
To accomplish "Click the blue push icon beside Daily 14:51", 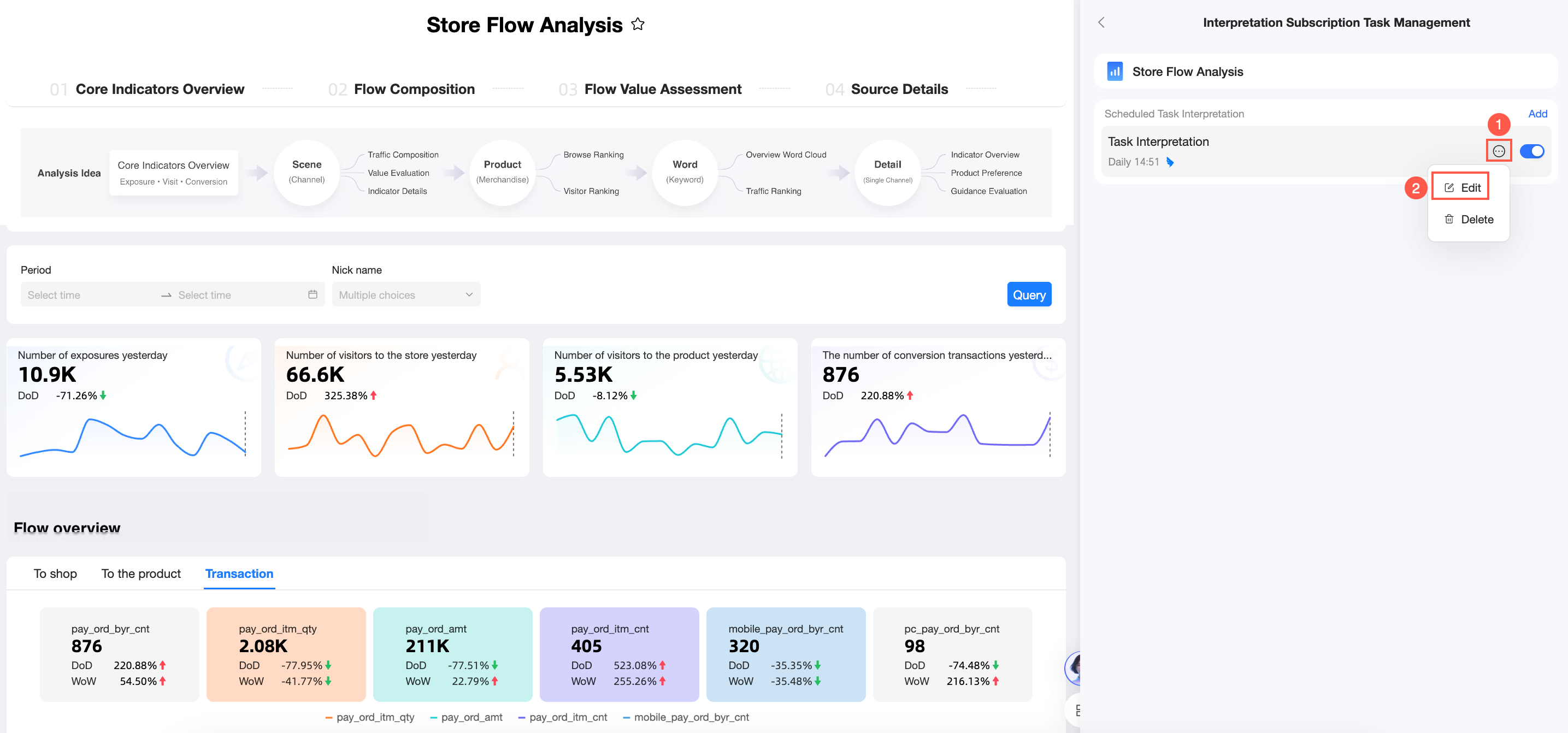I will [x=1170, y=162].
